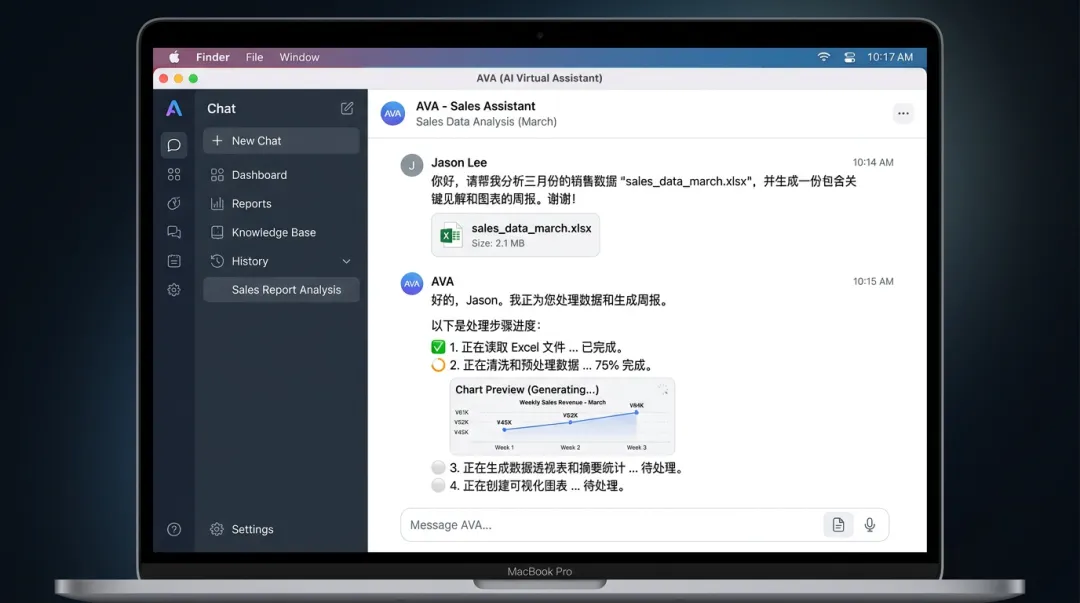Open Control Center in the menu bar

849,57
